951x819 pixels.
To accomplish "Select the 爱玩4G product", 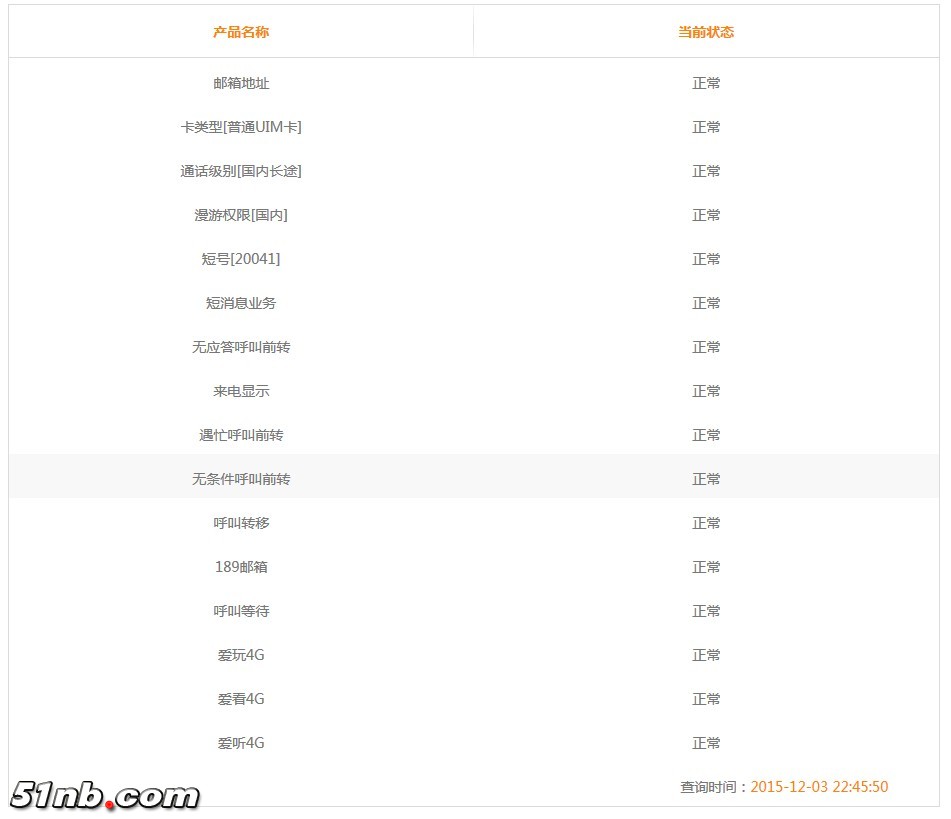I will click(x=241, y=655).
